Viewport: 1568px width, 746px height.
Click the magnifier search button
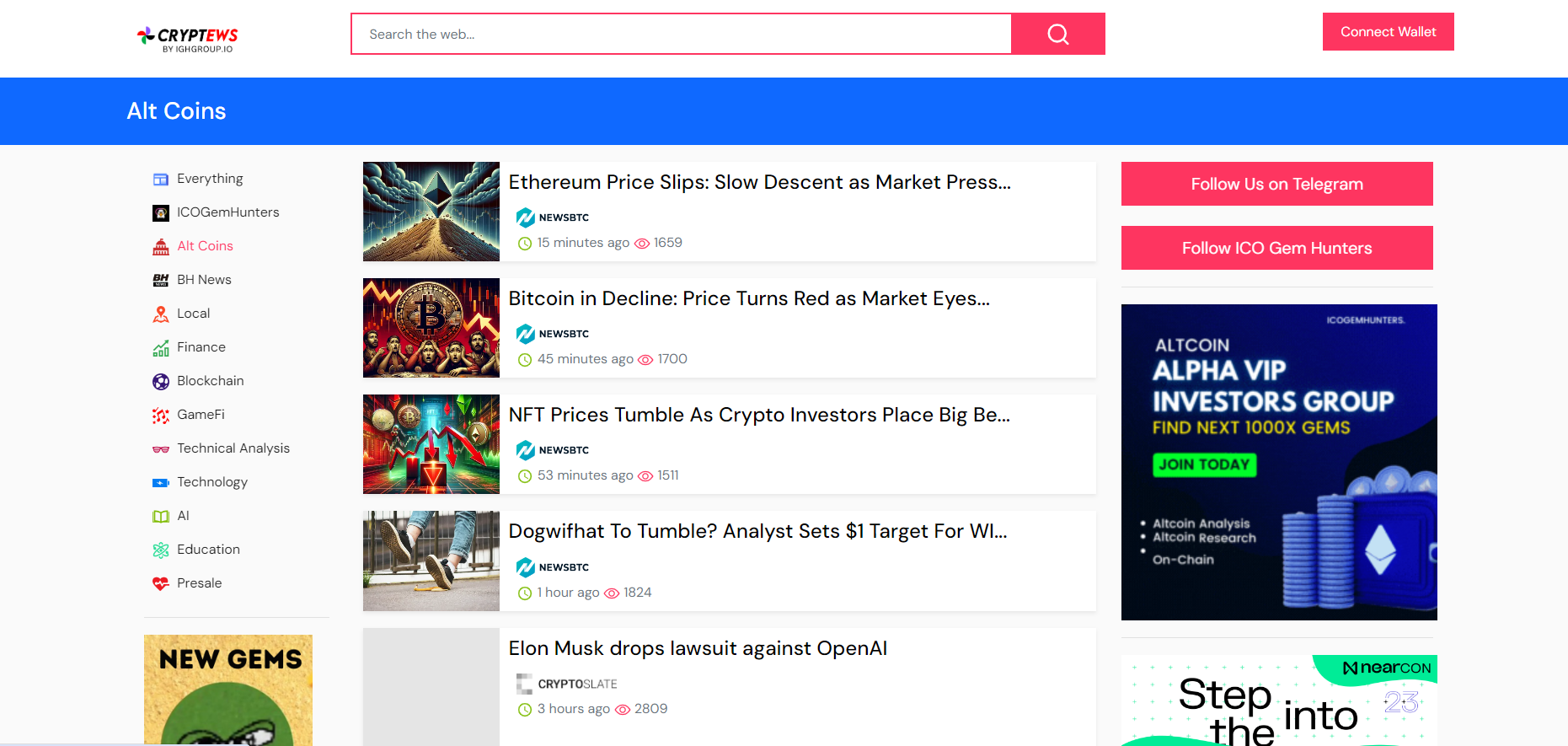[1057, 34]
